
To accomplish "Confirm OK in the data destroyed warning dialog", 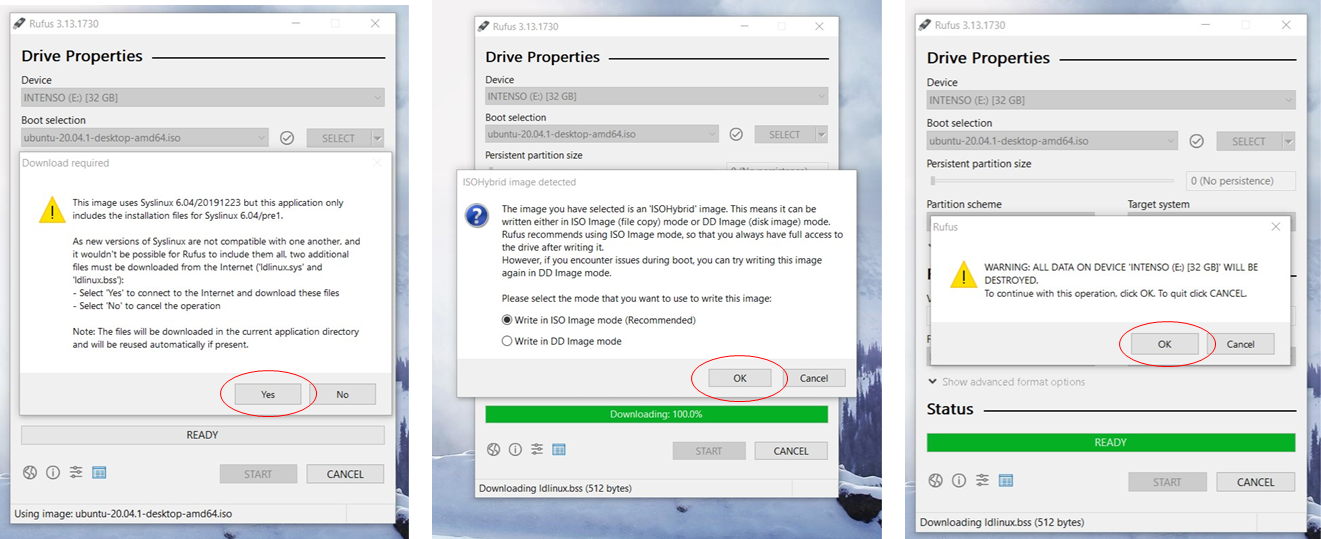I will [1165, 343].
